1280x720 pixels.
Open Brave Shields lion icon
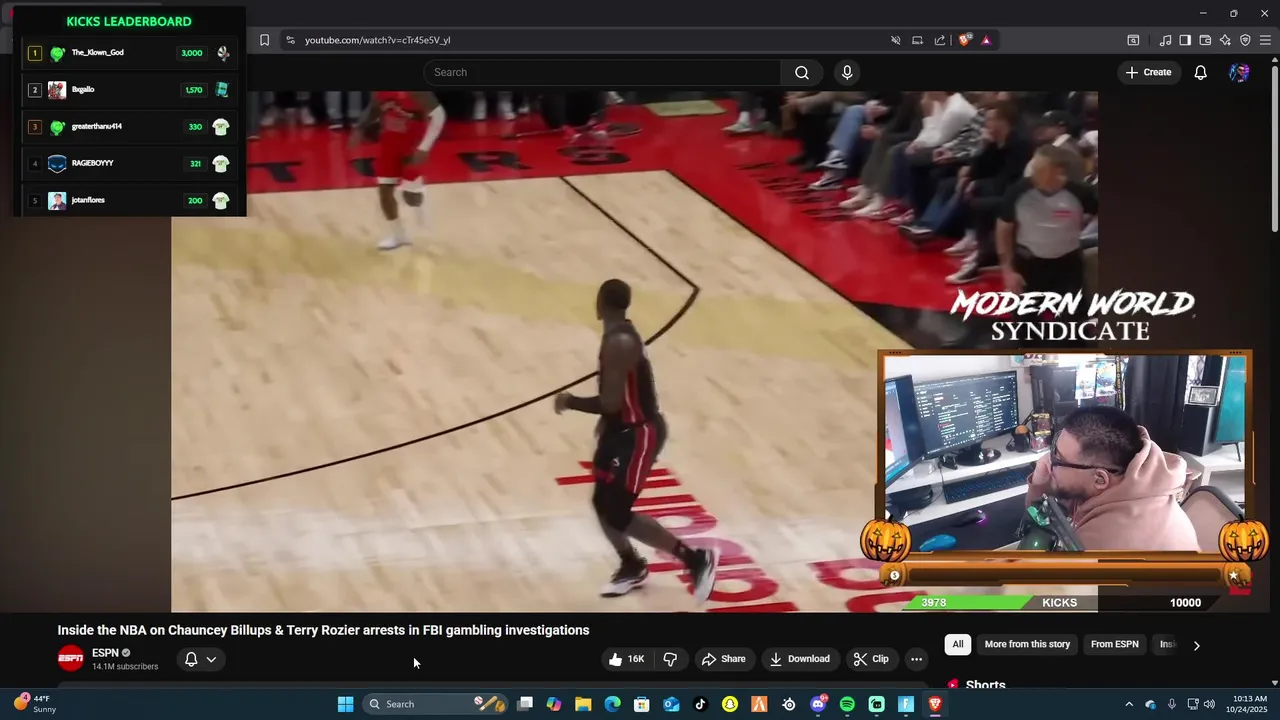click(964, 40)
